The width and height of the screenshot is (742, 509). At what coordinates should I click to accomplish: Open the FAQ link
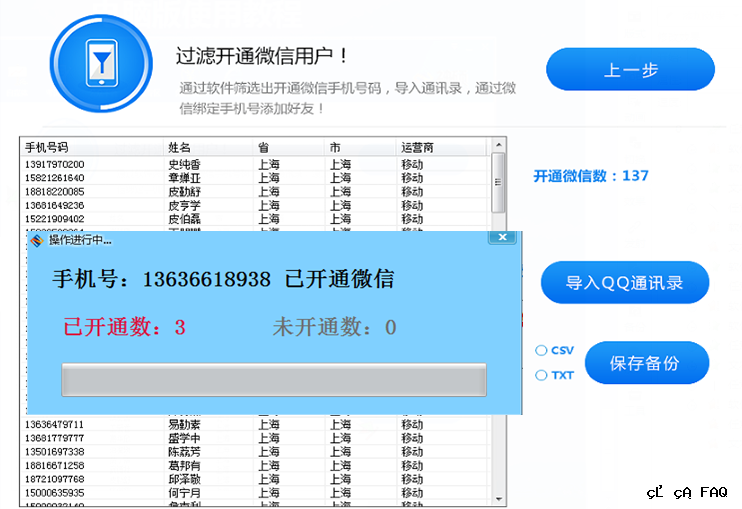click(x=713, y=492)
